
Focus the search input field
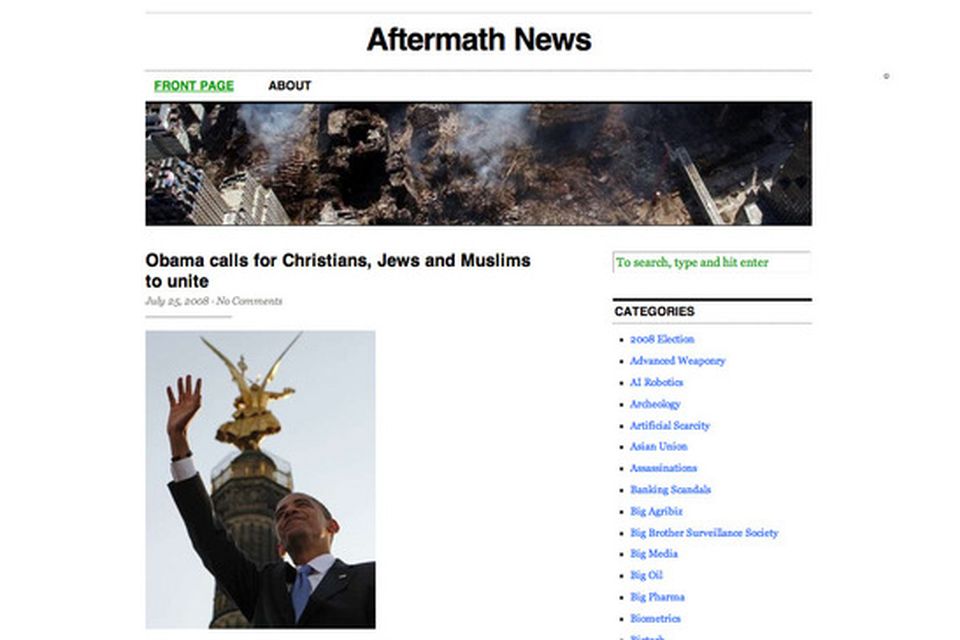711,262
